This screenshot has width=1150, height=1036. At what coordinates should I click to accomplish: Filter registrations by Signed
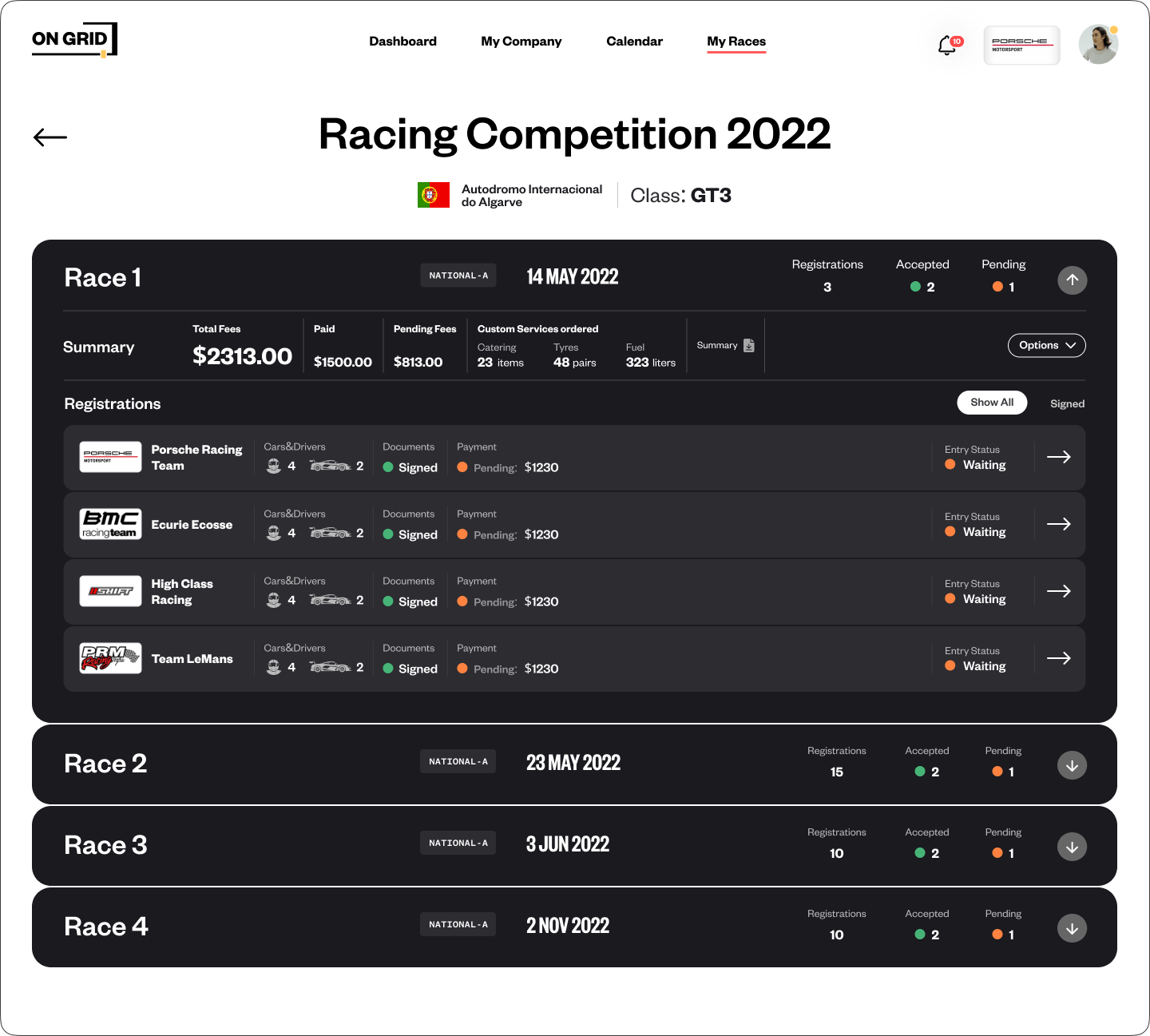pyautogui.click(x=1067, y=404)
